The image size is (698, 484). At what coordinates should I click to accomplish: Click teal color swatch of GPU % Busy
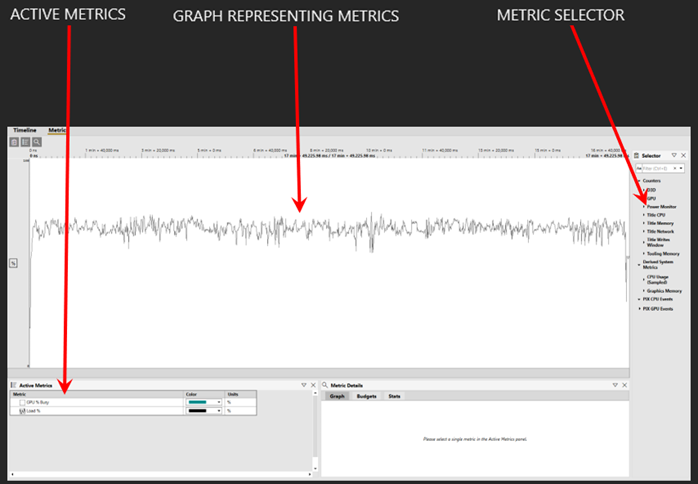tap(198, 403)
